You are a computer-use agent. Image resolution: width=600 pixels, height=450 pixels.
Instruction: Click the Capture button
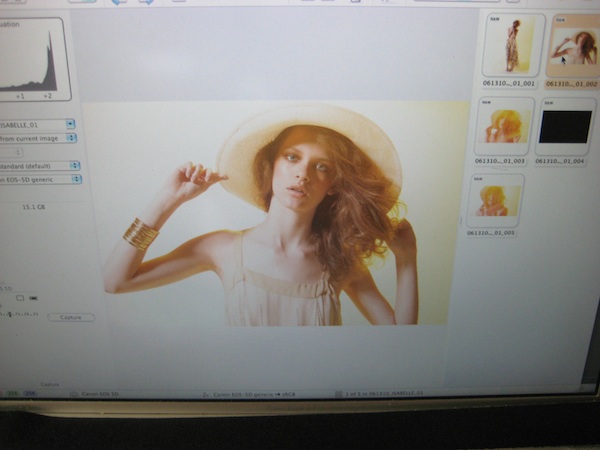[x=71, y=317]
